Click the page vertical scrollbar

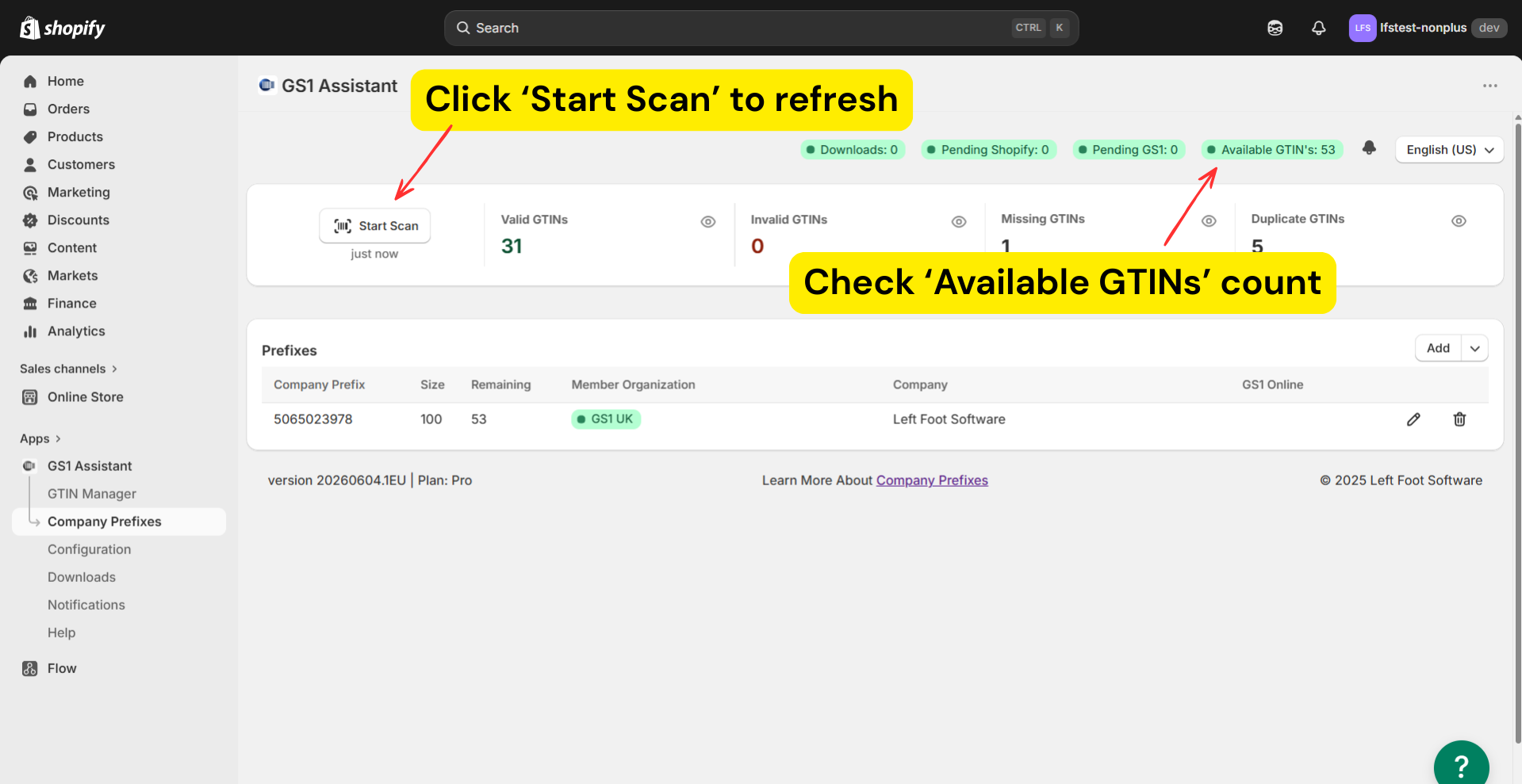pyautogui.click(x=1518, y=432)
